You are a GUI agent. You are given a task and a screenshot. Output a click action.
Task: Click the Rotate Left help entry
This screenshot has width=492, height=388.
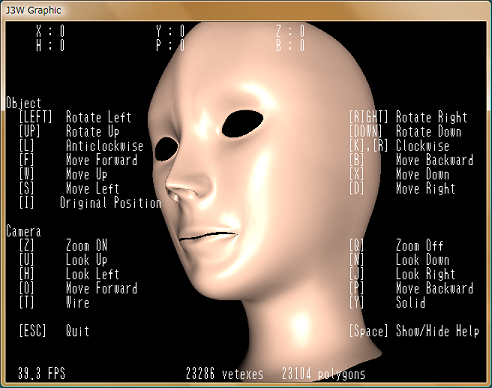tap(98, 117)
